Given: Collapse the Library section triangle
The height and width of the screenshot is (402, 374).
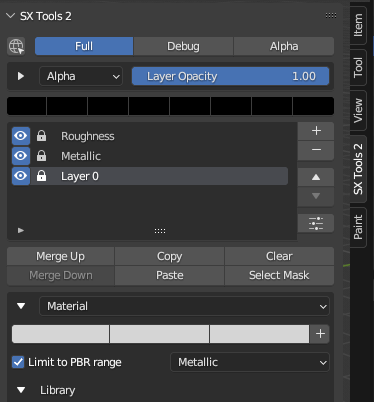Looking at the screenshot, I should [x=21, y=390].
